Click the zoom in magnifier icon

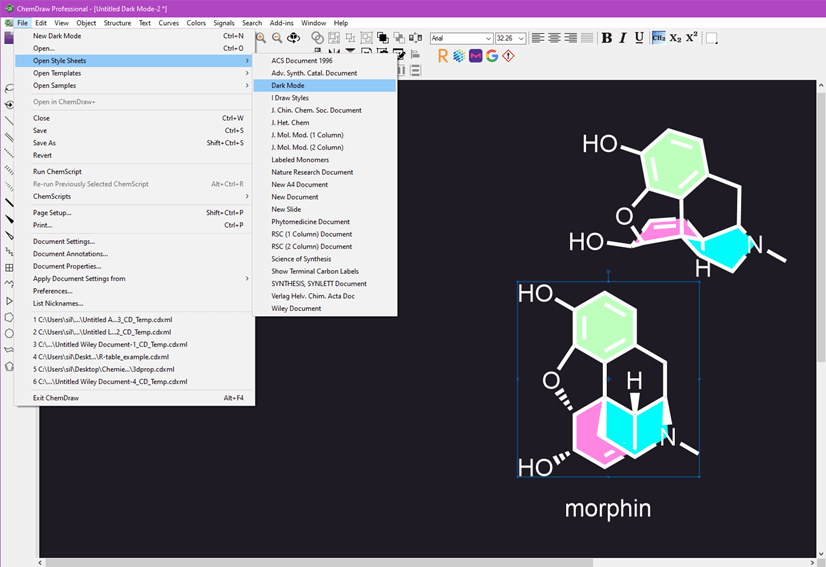261,38
